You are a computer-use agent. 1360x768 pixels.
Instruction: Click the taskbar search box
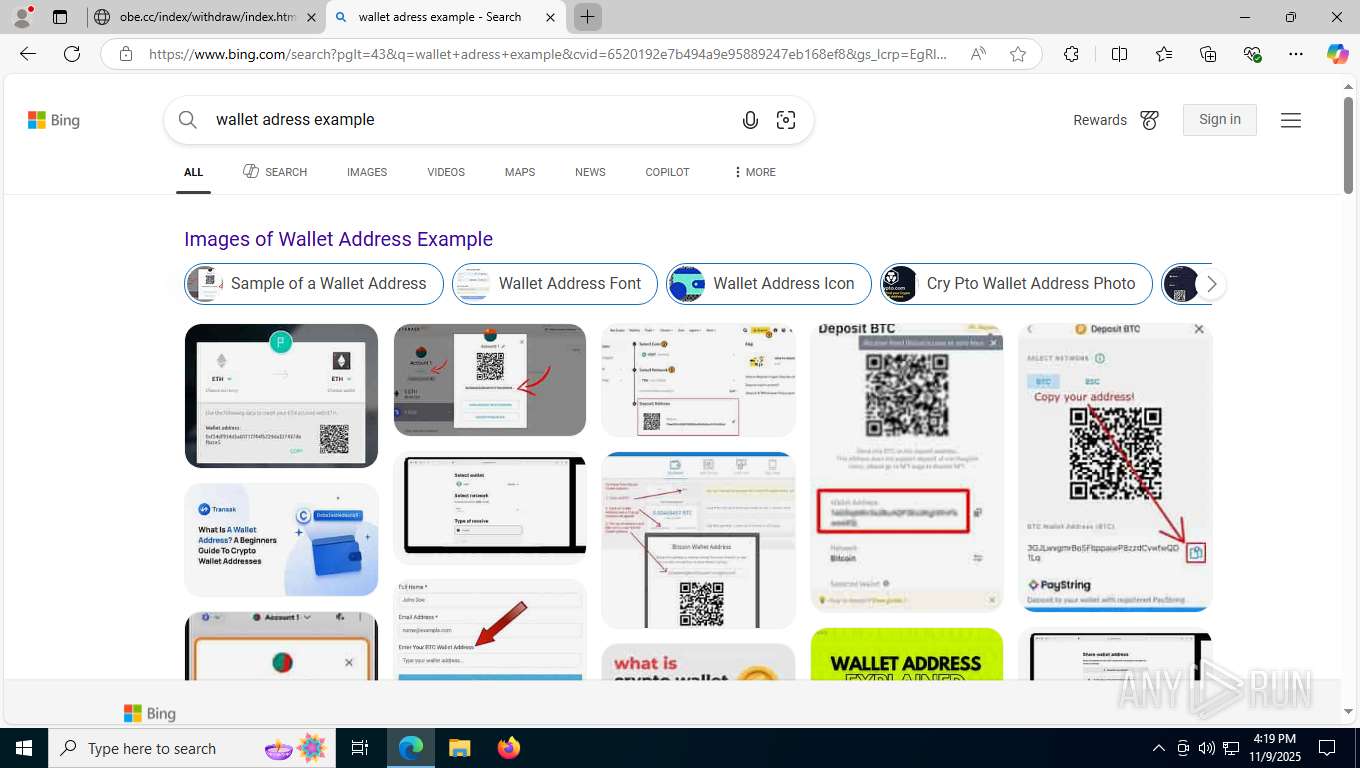pos(190,748)
